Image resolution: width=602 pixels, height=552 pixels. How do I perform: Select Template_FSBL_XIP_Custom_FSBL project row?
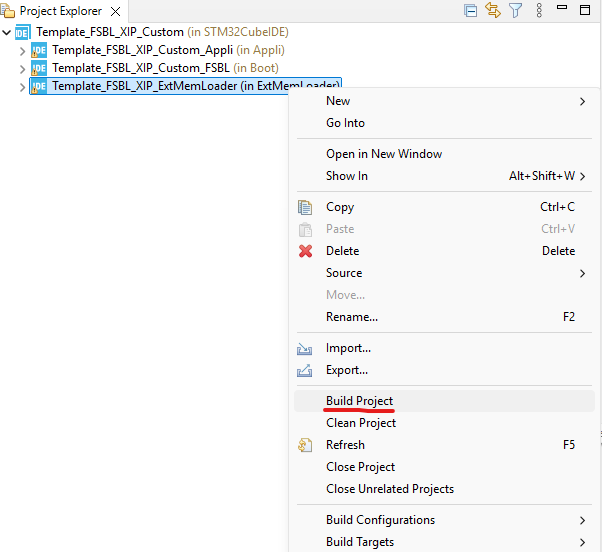click(x=165, y=68)
